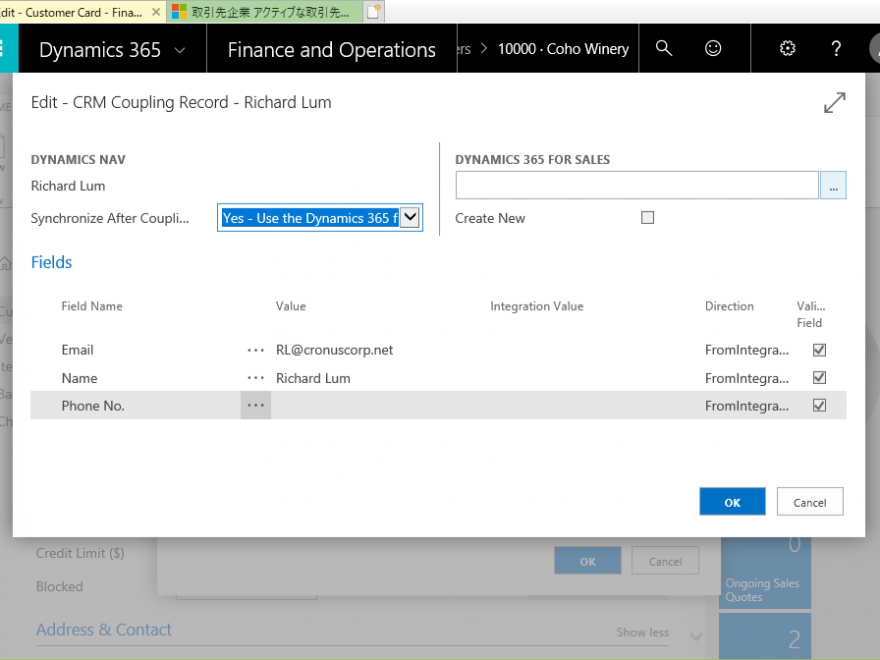Click Integration Value column header

(x=537, y=306)
